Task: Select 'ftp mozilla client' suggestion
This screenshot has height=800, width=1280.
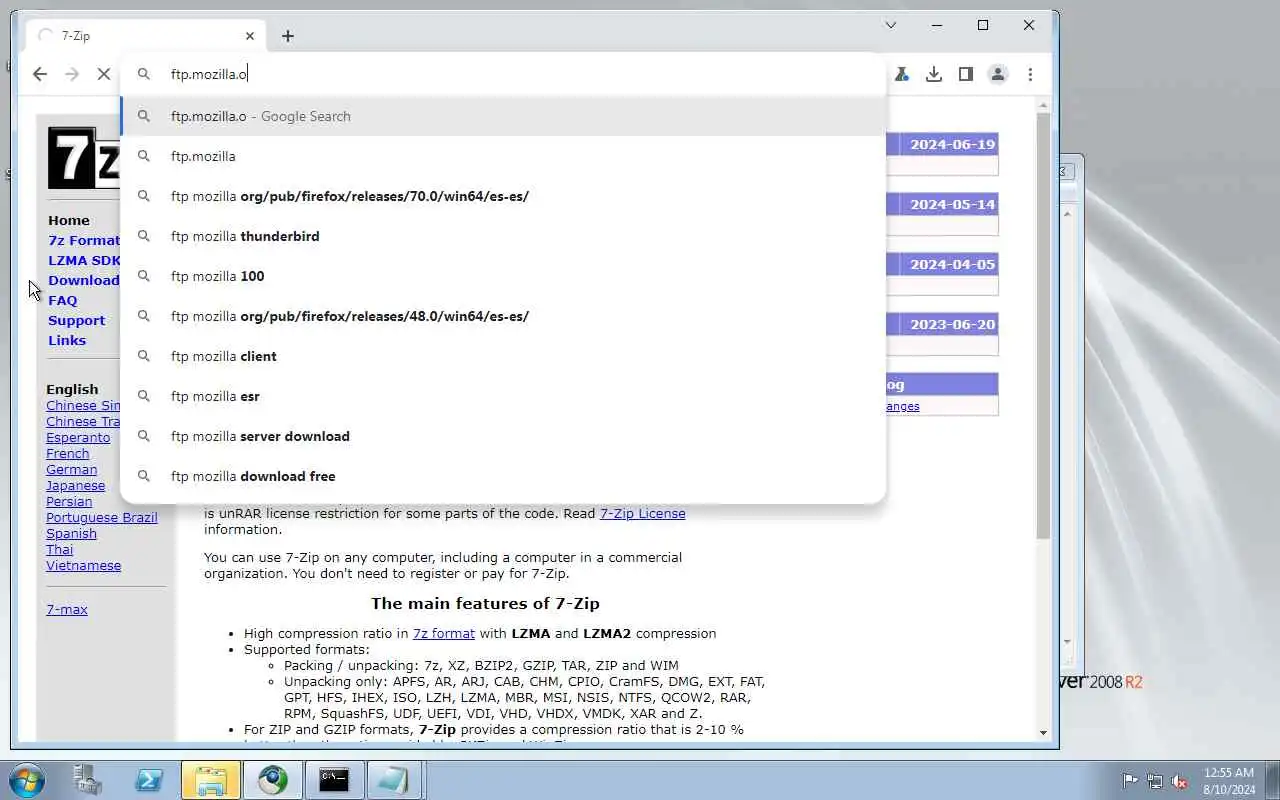Action: click(x=503, y=356)
